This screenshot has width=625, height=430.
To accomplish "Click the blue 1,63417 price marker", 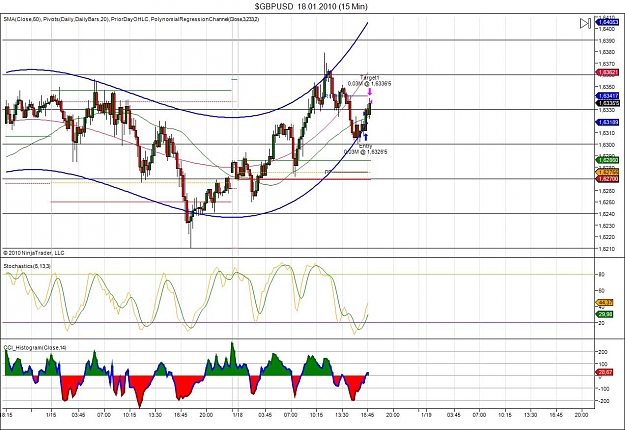I will click(607, 96).
